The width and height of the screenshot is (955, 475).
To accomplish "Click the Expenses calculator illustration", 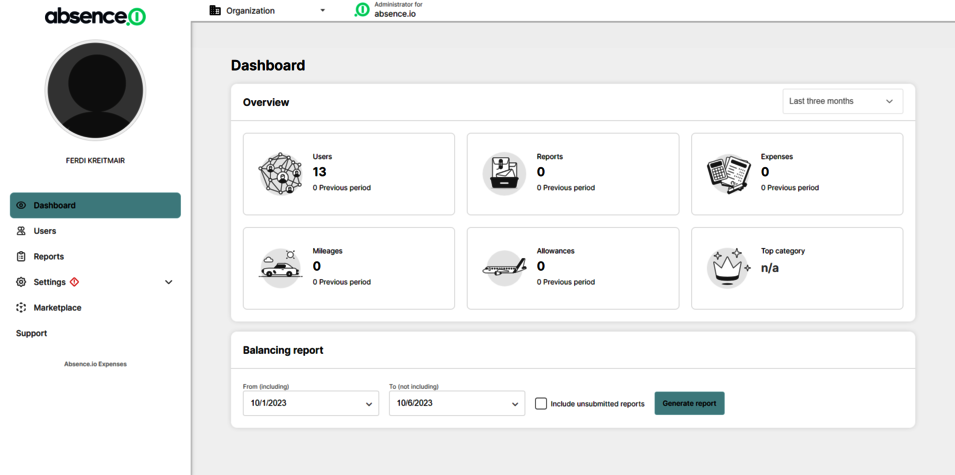I will (728, 174).
